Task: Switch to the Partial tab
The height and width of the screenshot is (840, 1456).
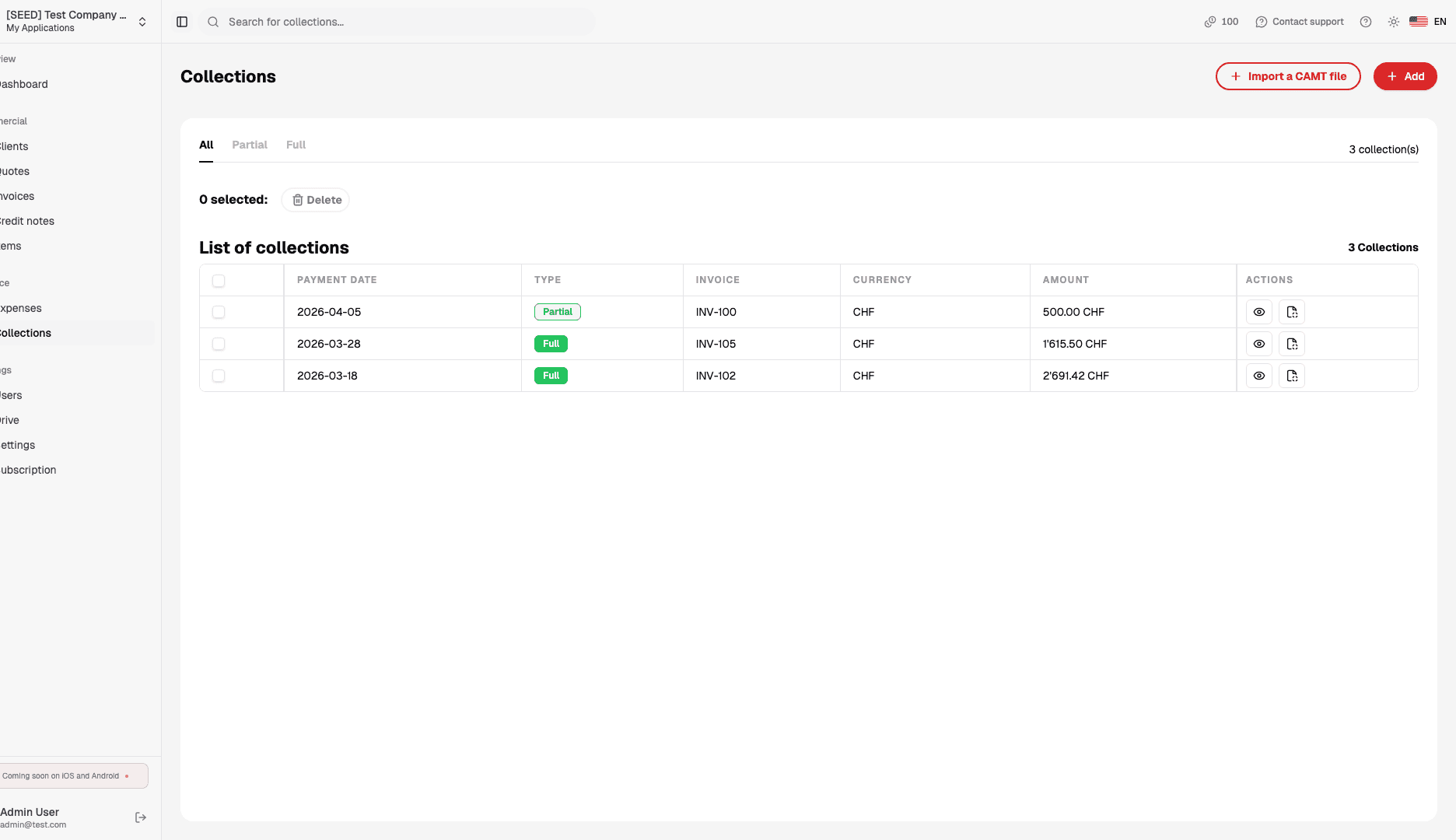Action: point(249,145)
